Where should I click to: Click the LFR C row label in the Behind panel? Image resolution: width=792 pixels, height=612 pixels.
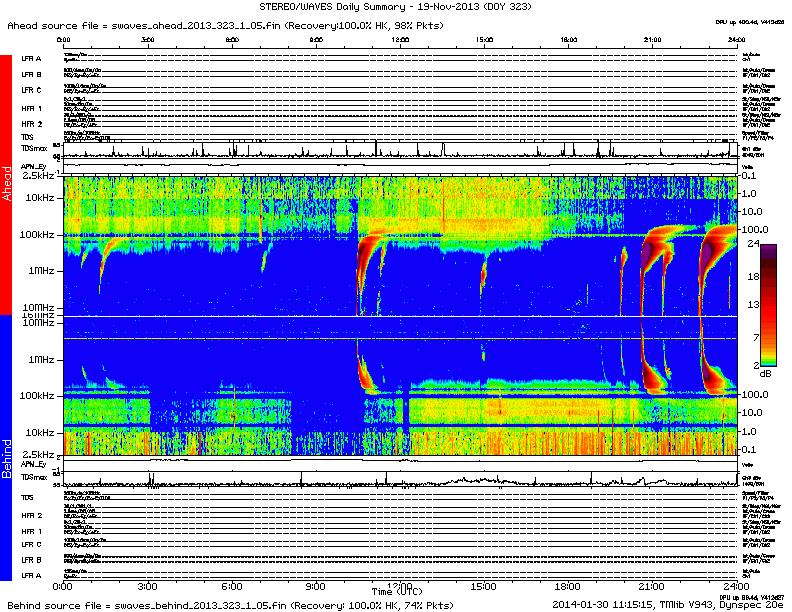pos(31,544)
